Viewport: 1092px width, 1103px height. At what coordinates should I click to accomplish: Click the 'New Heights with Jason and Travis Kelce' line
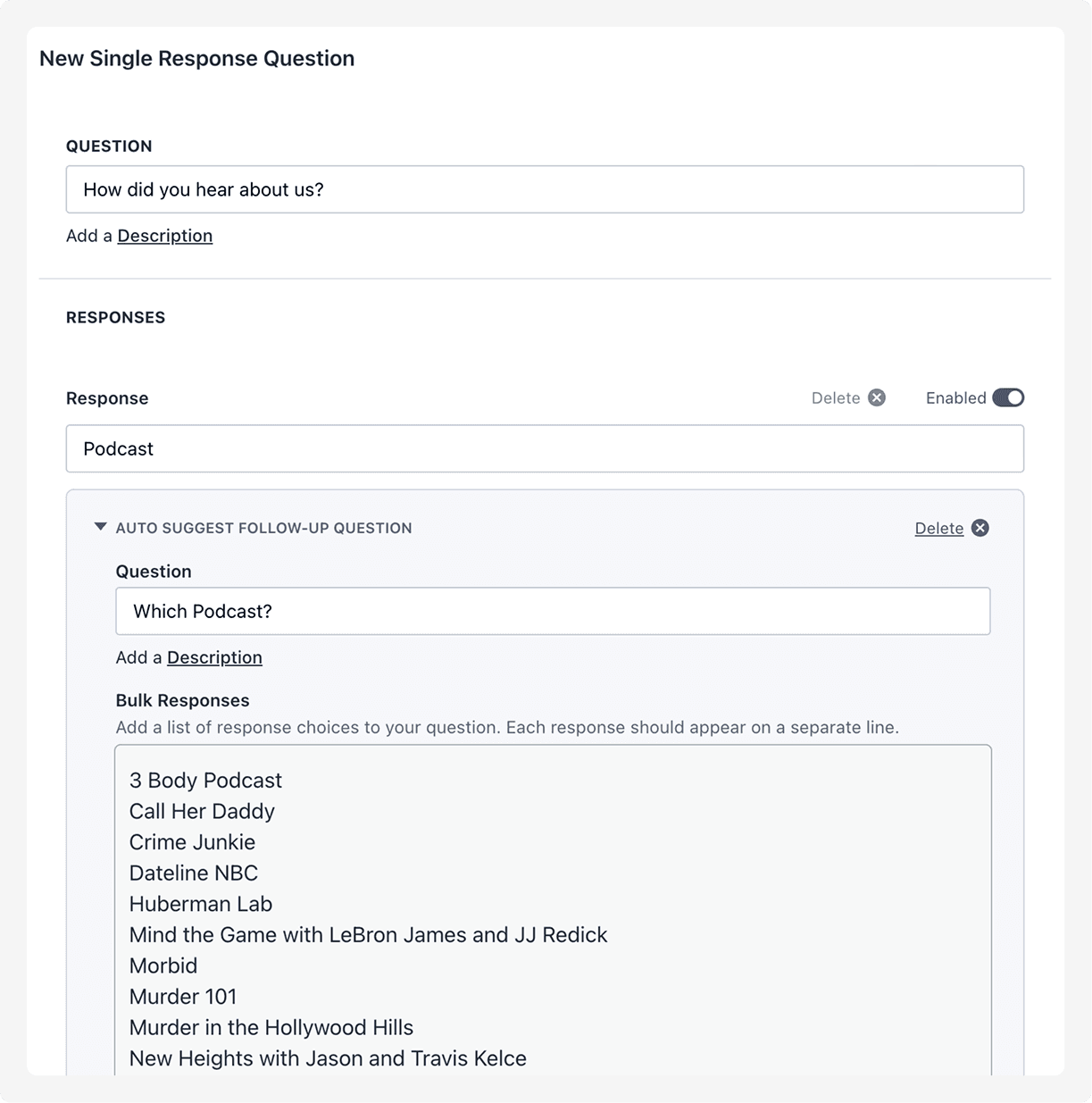click(x=328, y=1058)
